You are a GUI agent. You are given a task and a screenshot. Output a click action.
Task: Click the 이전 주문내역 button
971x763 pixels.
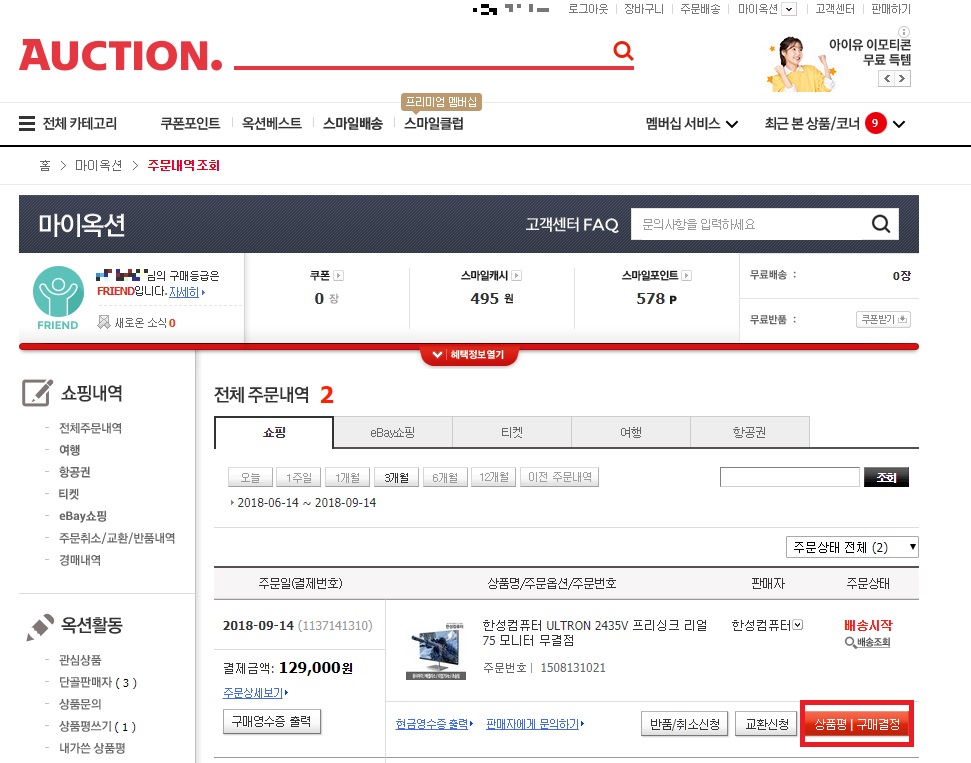tap(559, 477)
